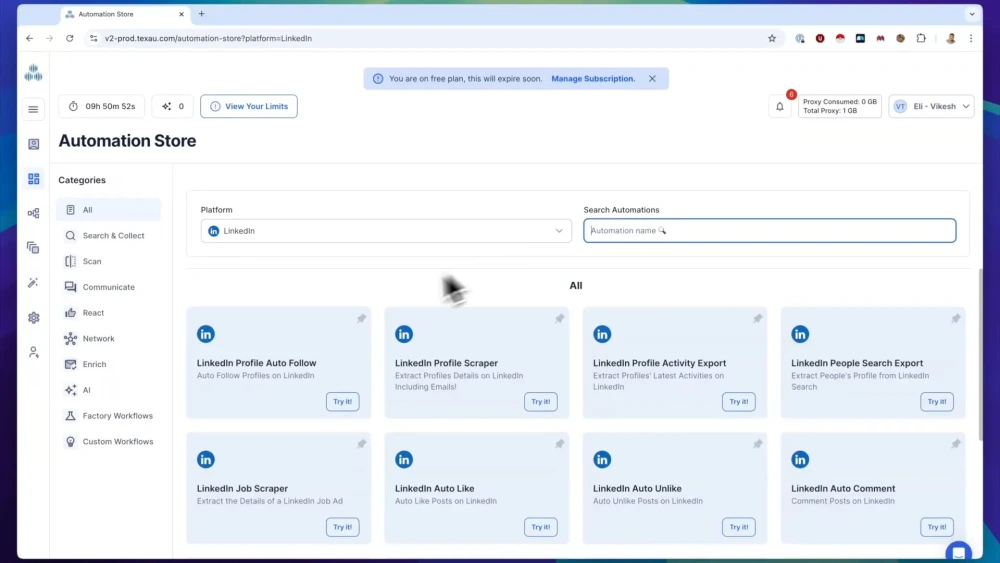Select the Enrich category

click(x=108, y=364)
